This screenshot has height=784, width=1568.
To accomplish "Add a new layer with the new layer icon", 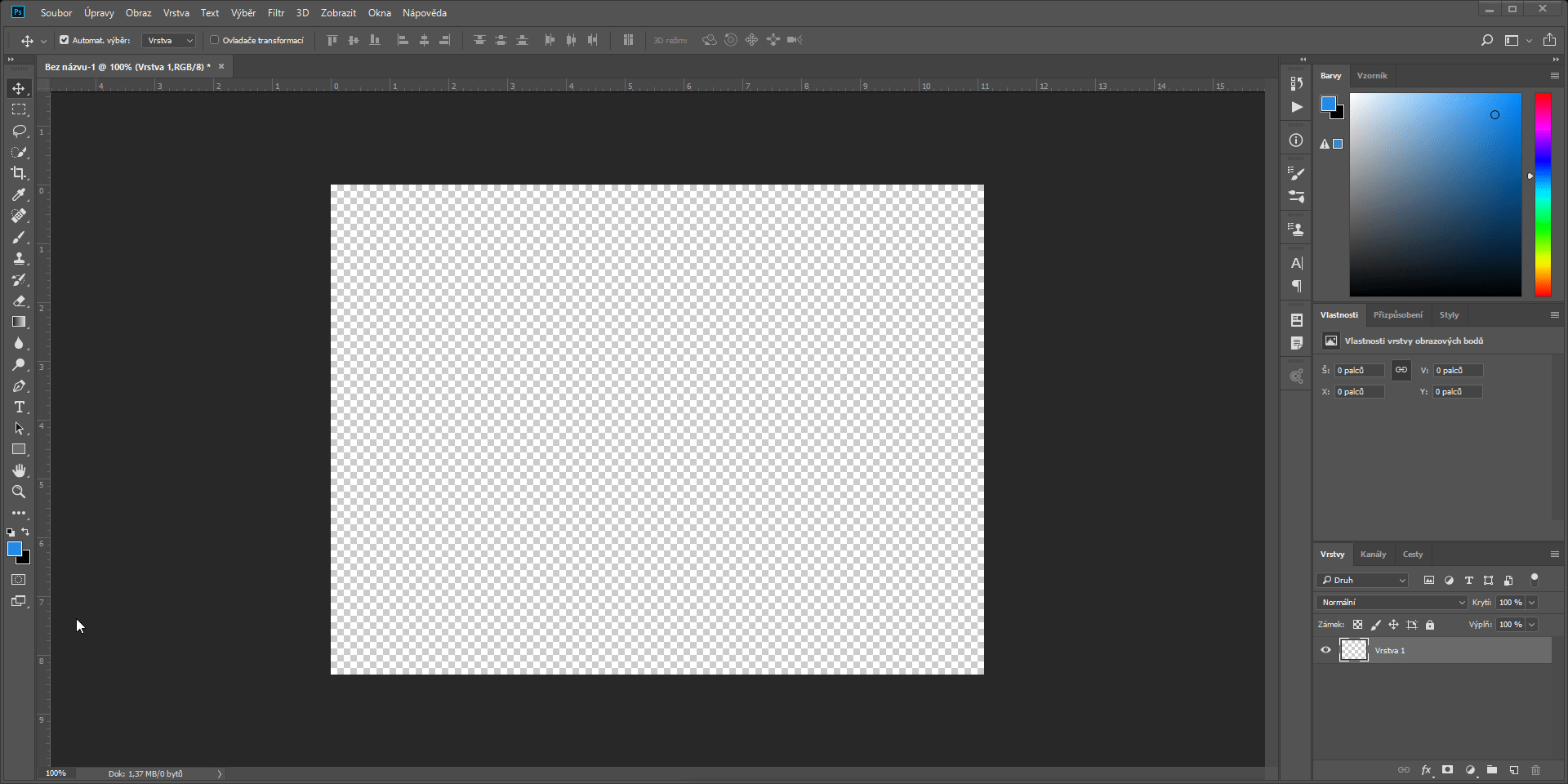I will pyautogui.click(x=1514, y=770).
